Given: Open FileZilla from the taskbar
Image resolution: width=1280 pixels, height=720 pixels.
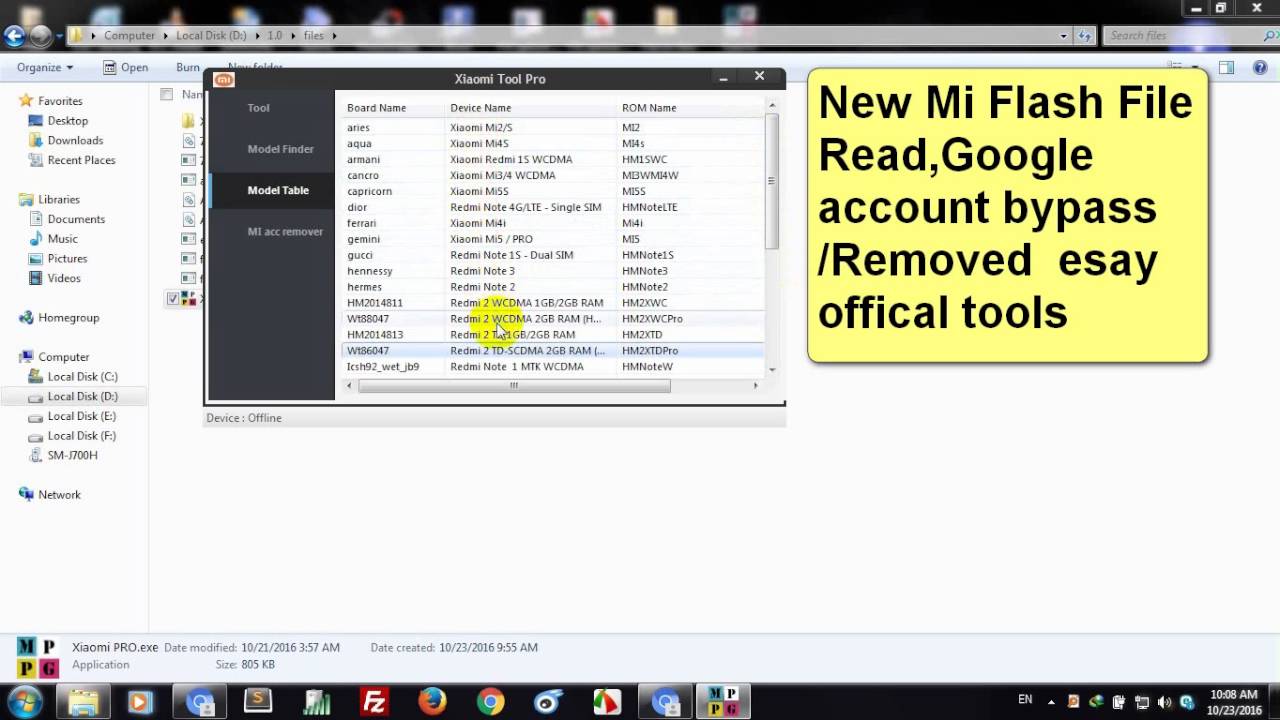Looking at the screenshot, I should (x=374, y=702).
